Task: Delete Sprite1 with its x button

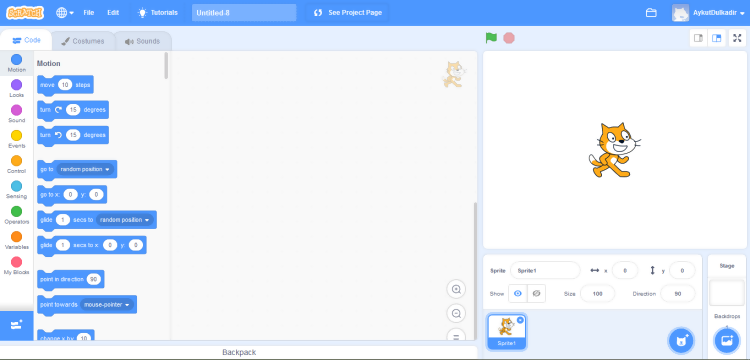Action: [x=520, y=320]
